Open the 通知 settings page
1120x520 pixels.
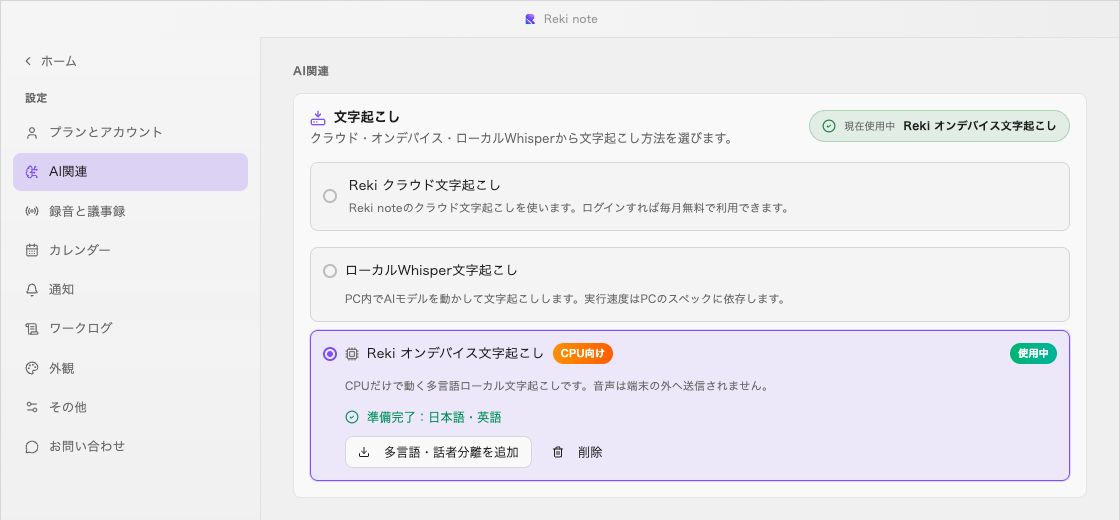click(130, 290)
